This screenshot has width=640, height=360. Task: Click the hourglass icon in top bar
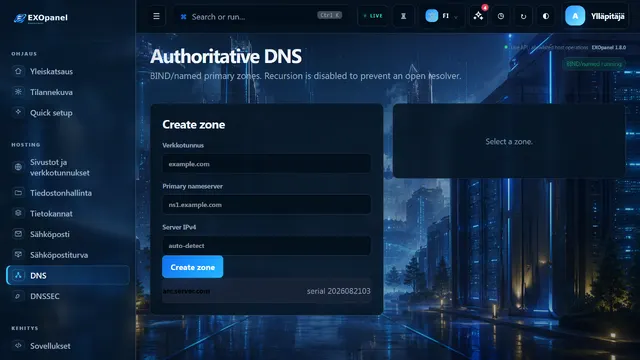tap(403, 16)
